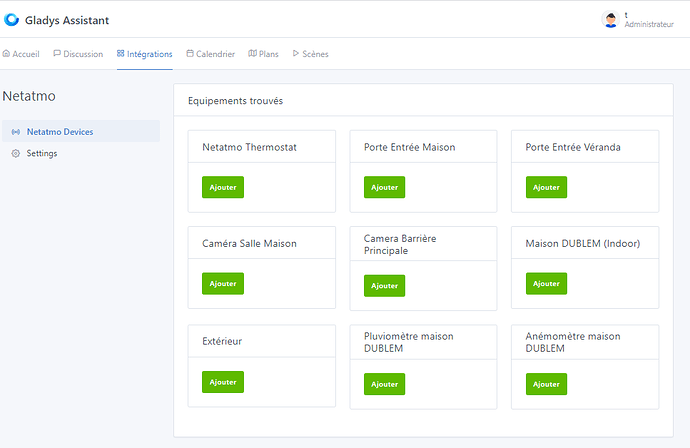690x448 pixels.
Task: Click the map icon beside Plans
Action: [x=253, y=53]
